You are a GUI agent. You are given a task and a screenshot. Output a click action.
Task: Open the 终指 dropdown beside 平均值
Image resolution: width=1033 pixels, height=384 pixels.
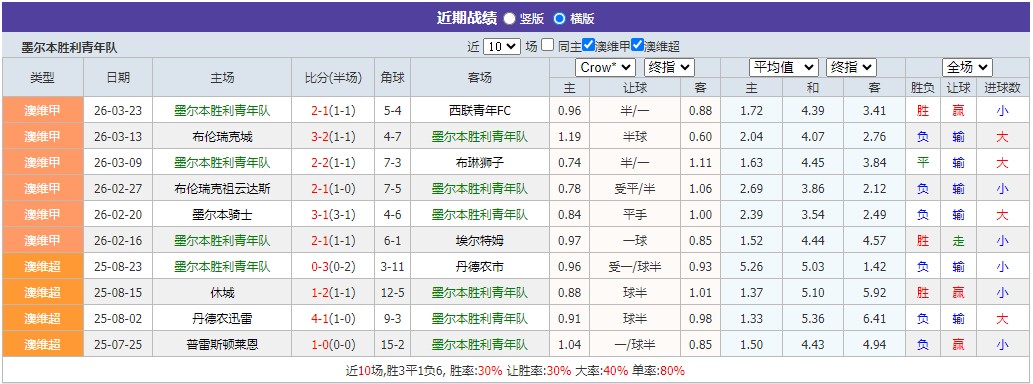tap(851, 67)
